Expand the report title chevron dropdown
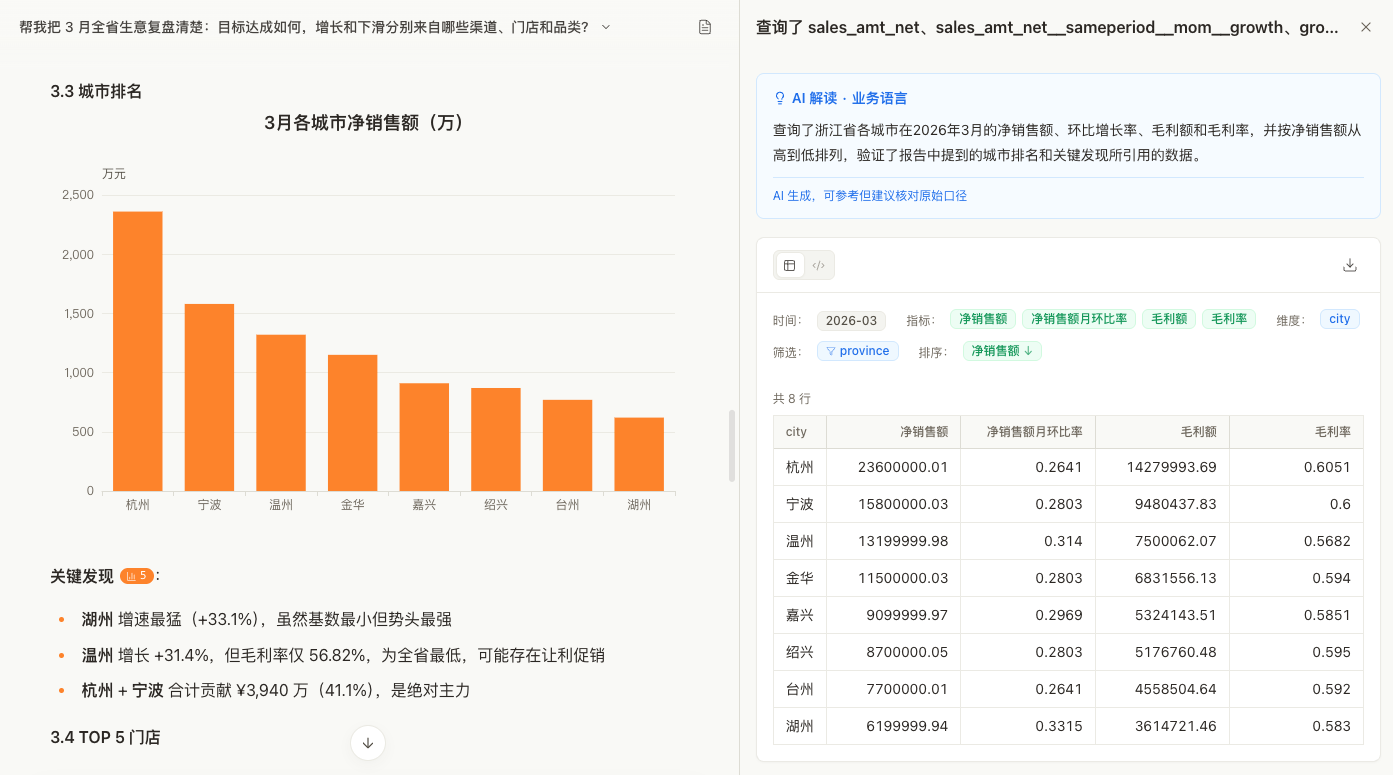Image resolution: width=1393 pixels, height=775 pixels. pos(606,27)
